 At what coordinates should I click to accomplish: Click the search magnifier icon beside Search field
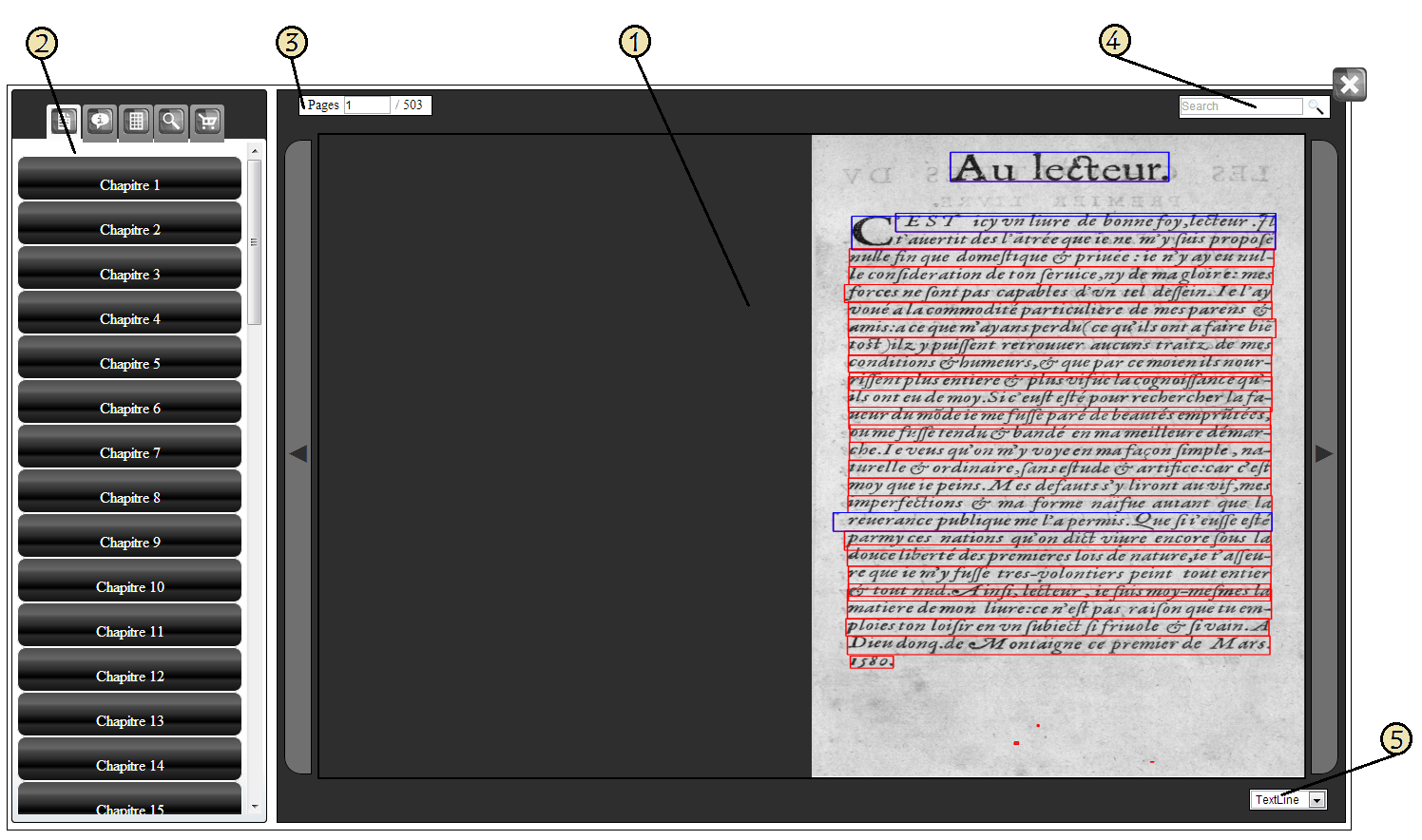click(1316, 106)
